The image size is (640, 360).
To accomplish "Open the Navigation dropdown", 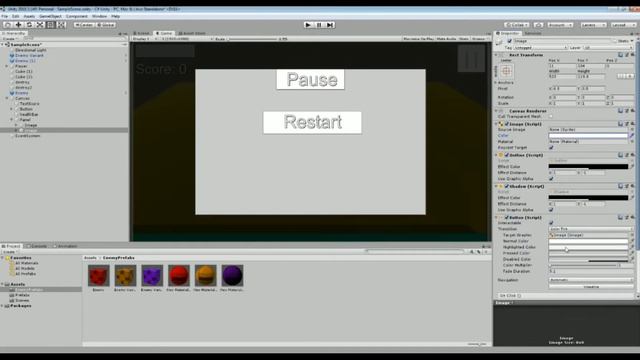I will (590, 280).
